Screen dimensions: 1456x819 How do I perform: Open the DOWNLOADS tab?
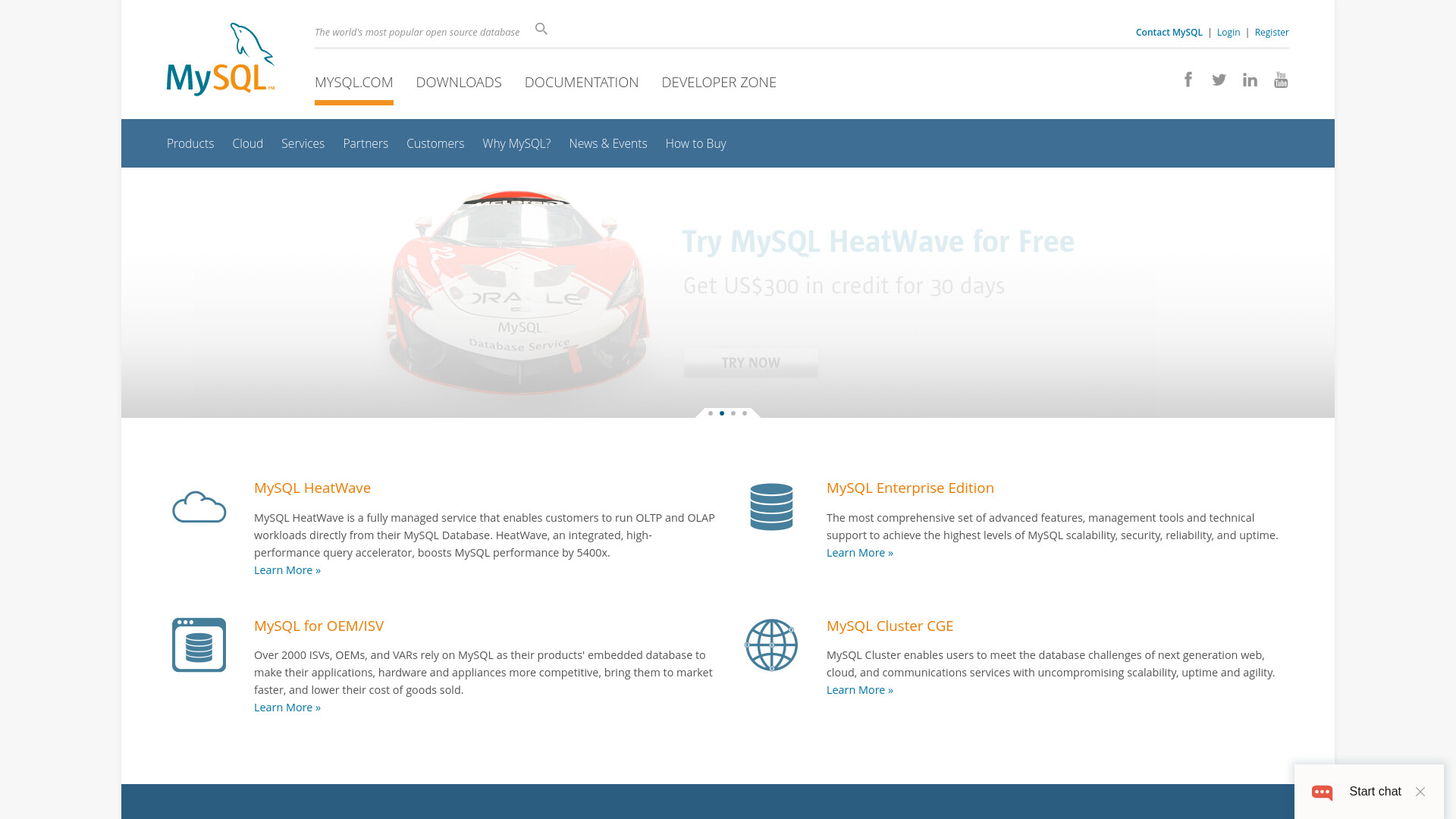click(x=459, y=82)
